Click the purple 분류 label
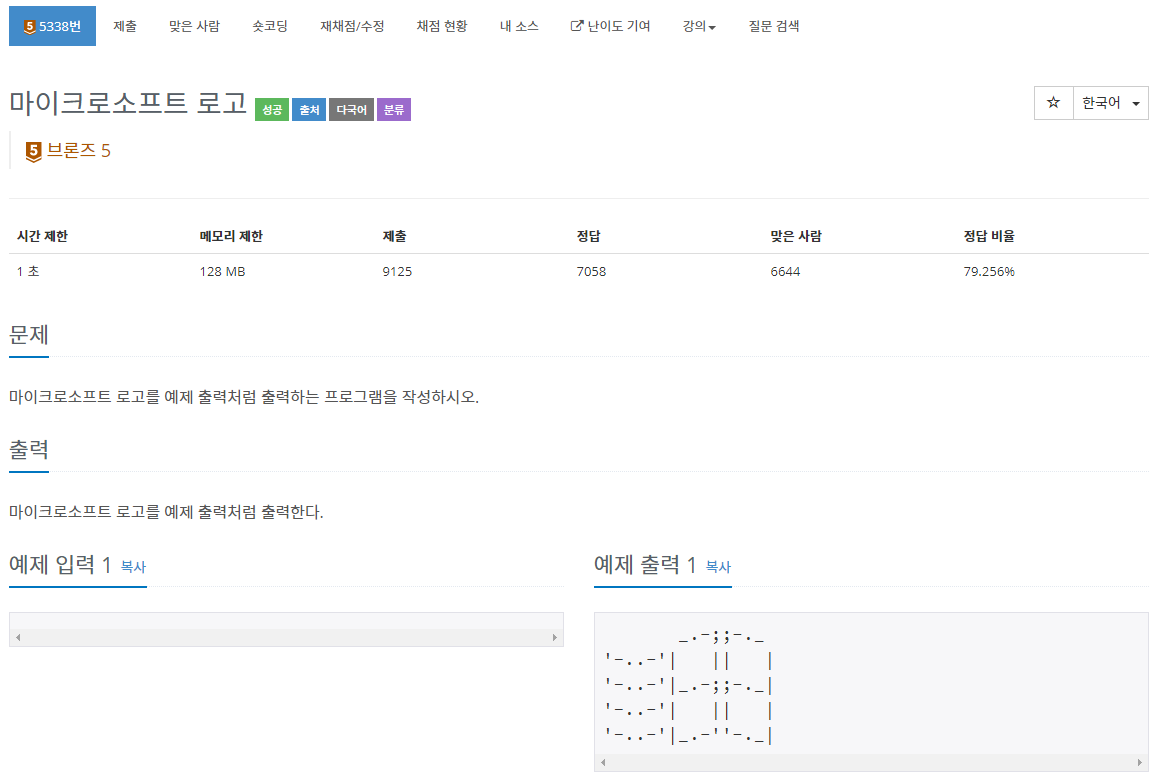 pyautogui.click(x=394, y=110)
